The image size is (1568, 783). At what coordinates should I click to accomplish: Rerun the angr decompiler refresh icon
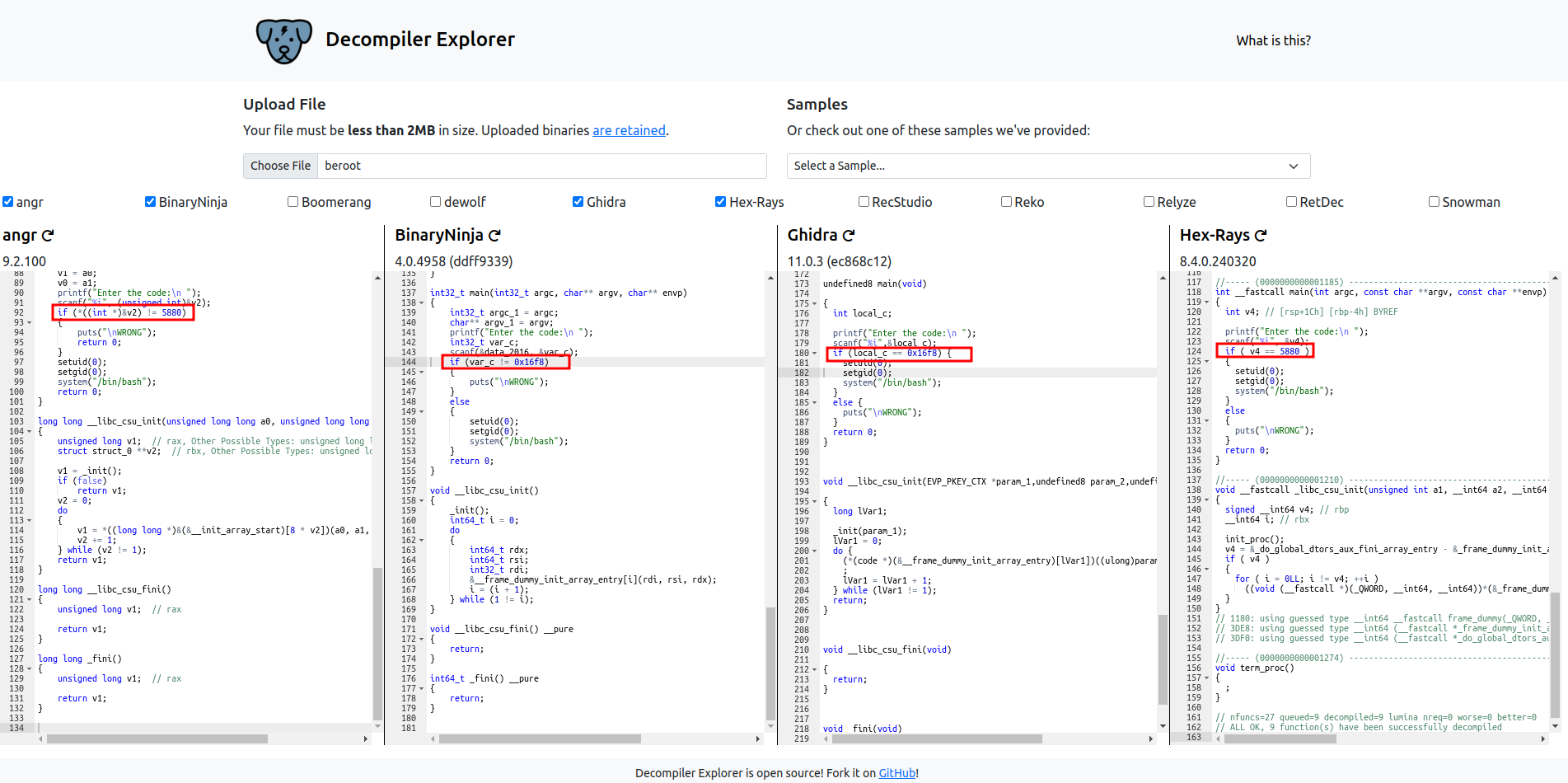(48, 236)
